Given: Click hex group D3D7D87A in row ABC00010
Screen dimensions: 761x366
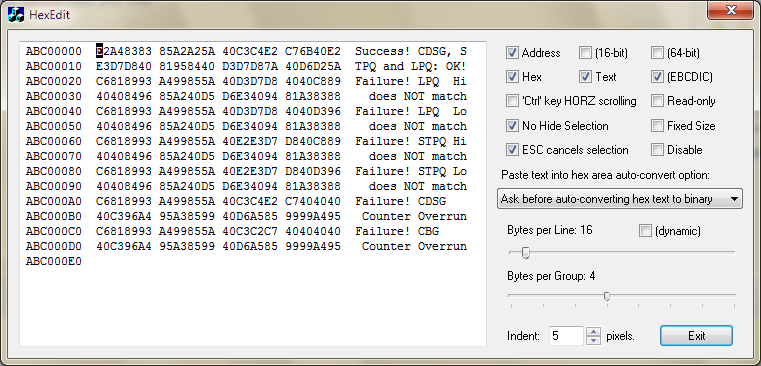Looking at the screenshot, I should coord(250,66).
